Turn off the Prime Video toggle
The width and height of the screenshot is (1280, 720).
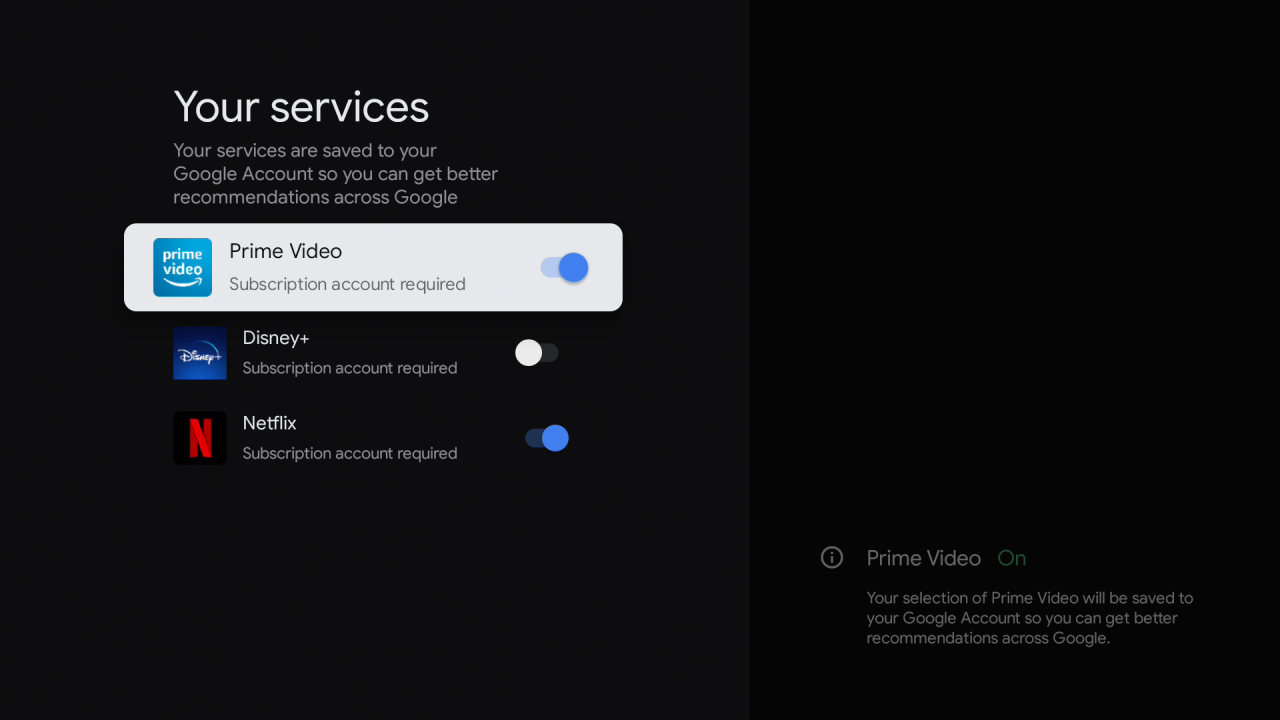tap(565, 267)
